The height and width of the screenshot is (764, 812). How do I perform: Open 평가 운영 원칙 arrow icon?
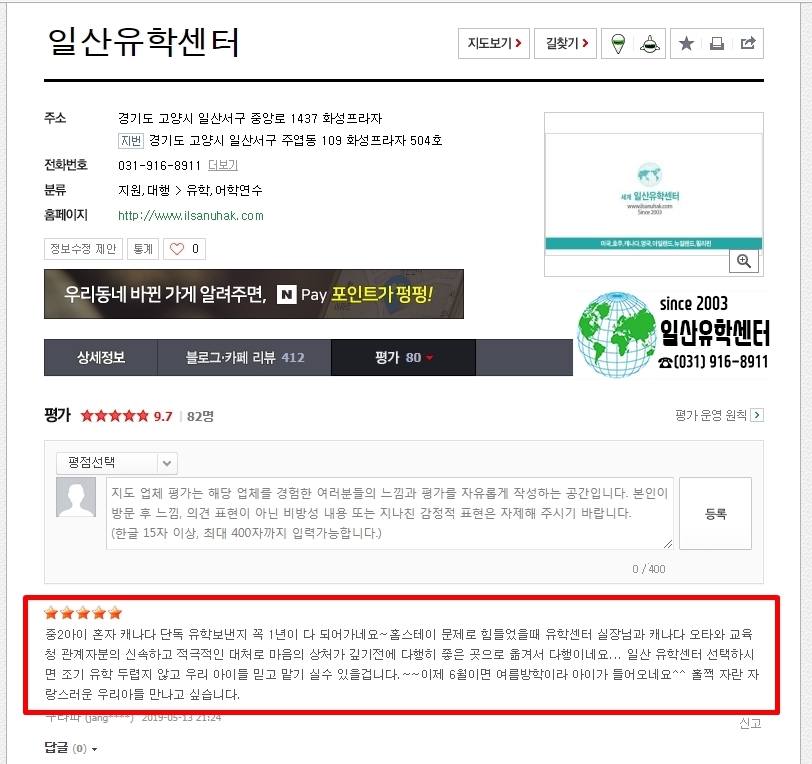(757, 415)
